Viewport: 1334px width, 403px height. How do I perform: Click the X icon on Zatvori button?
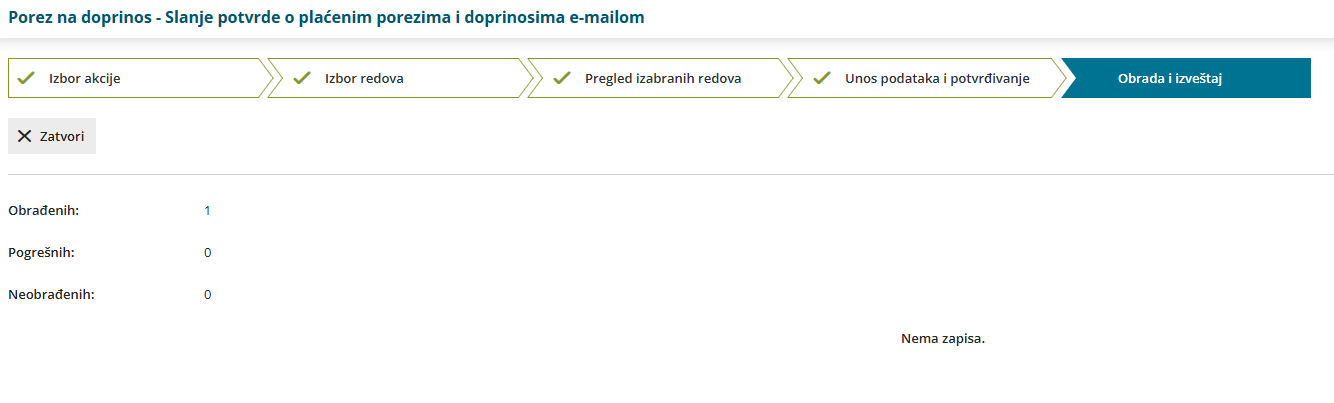pos(25,137)
